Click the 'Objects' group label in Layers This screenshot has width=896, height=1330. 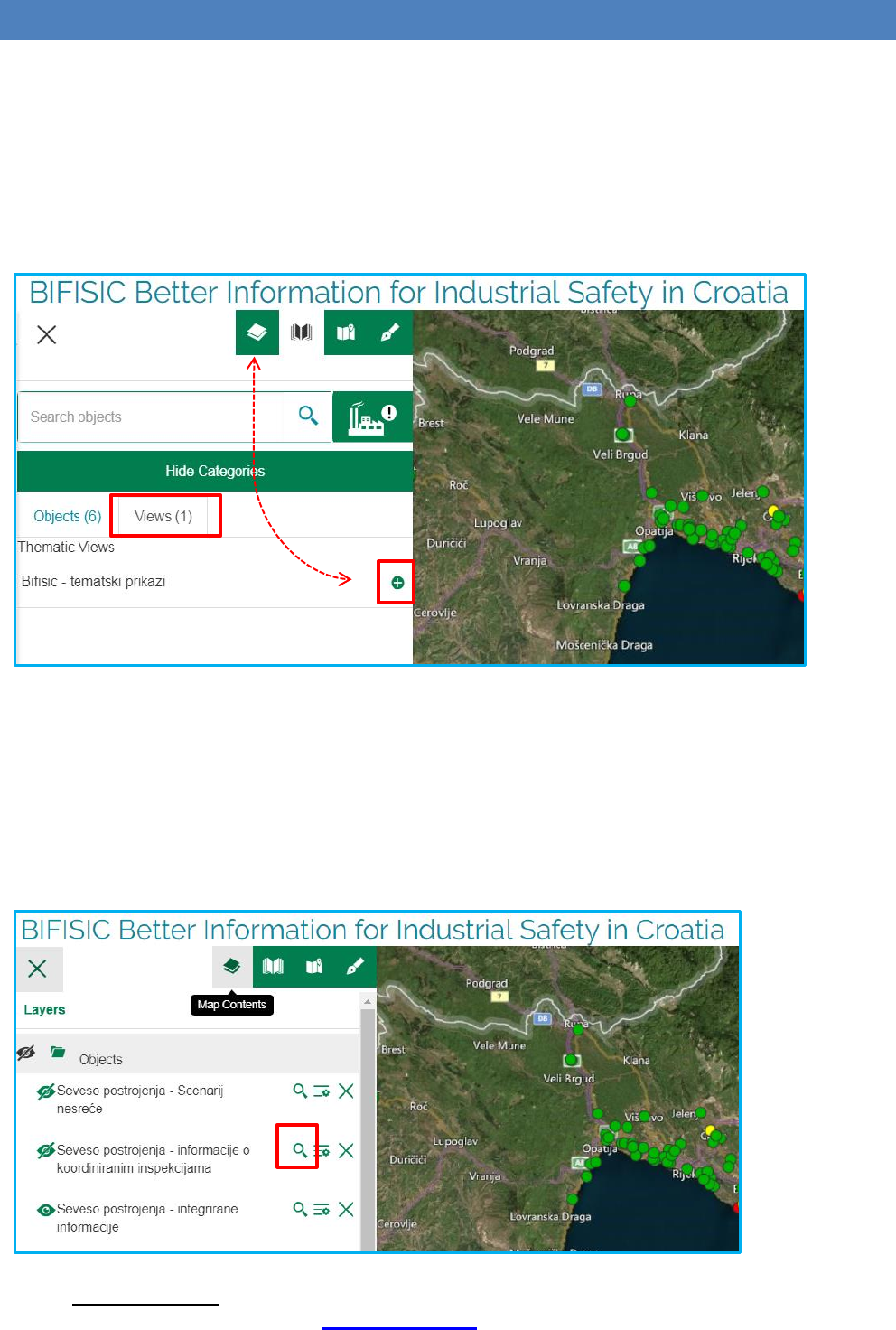coord(100,1059)
